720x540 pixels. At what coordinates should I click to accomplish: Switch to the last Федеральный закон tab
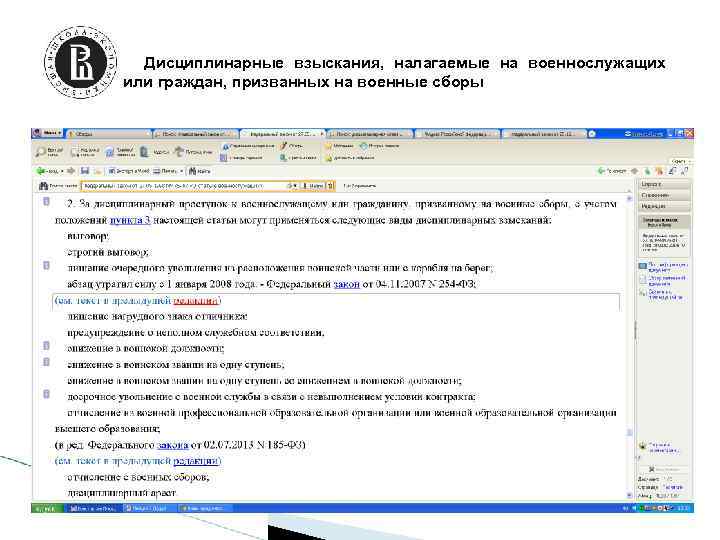click(543, 134)
